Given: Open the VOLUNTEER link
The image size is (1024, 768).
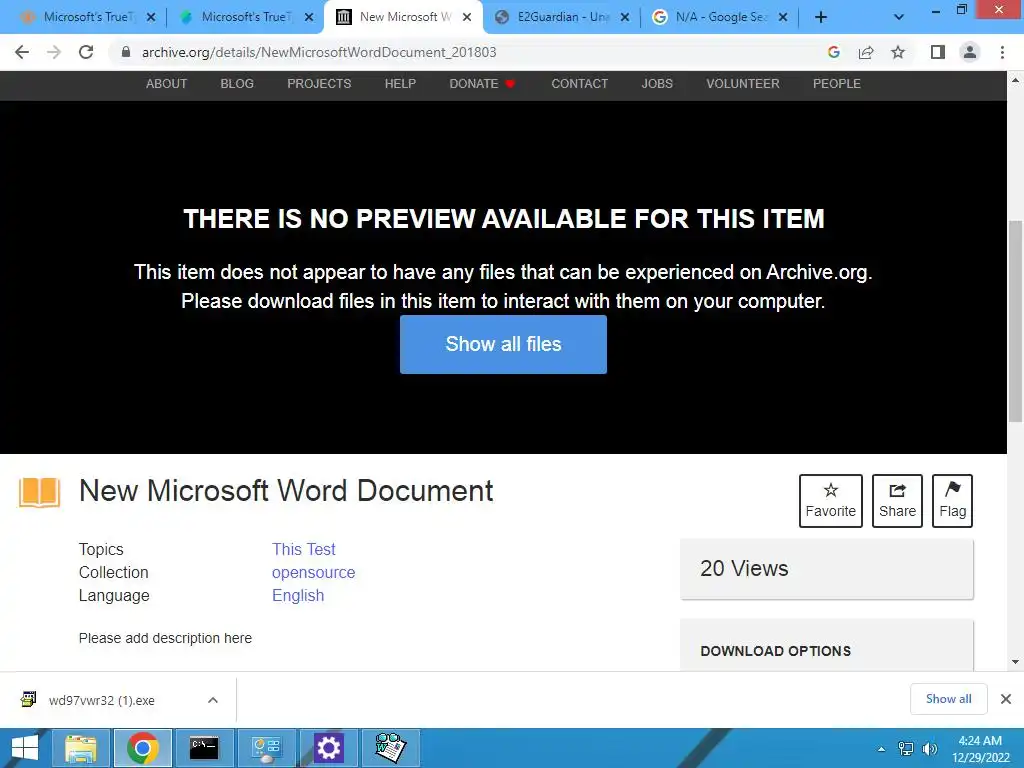Looking at the screenshot, I should (x=743, y=84).
